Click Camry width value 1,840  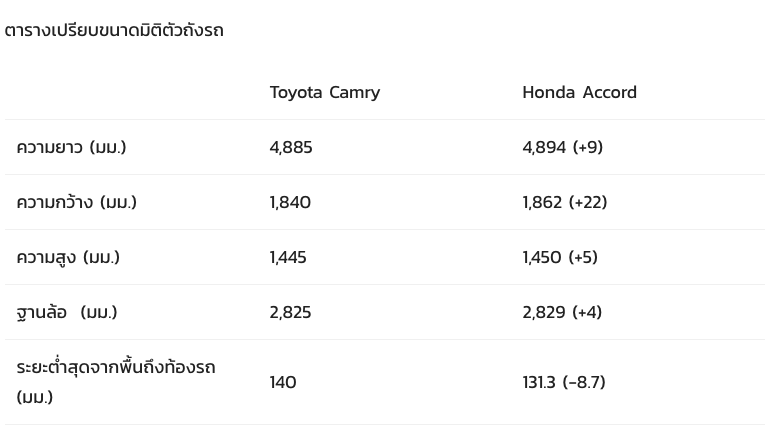coord(290,202)
